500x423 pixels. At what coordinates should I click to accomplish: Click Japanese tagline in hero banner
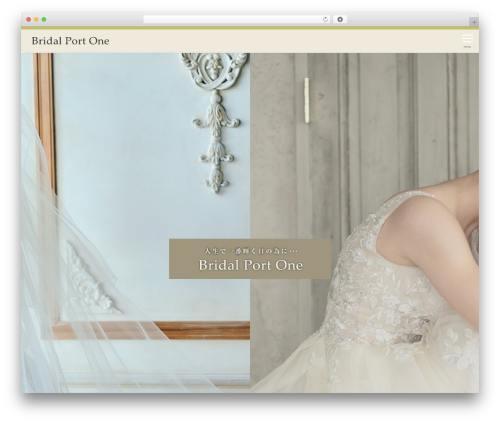[x=251, y=251]
